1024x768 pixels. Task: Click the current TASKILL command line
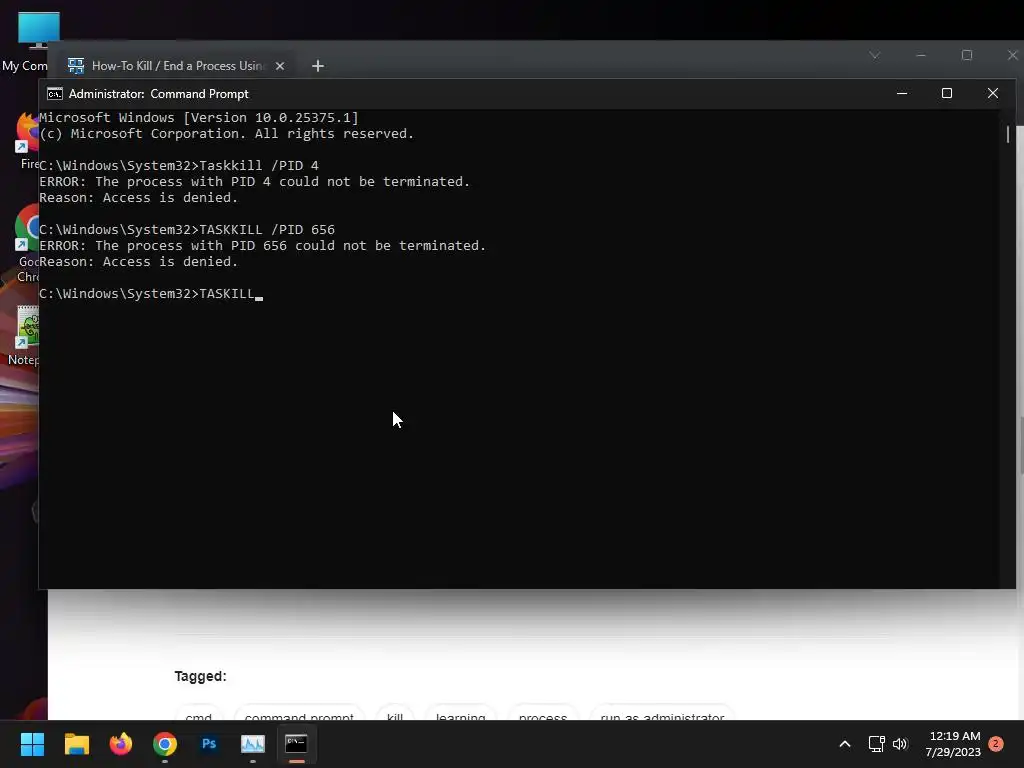point(150,294)
